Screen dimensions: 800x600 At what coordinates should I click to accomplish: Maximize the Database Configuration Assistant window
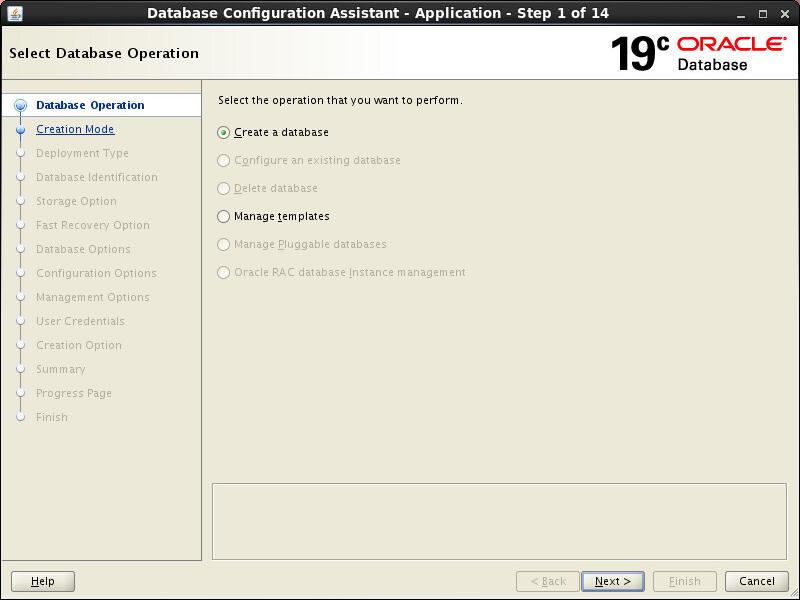click(763, 13)
